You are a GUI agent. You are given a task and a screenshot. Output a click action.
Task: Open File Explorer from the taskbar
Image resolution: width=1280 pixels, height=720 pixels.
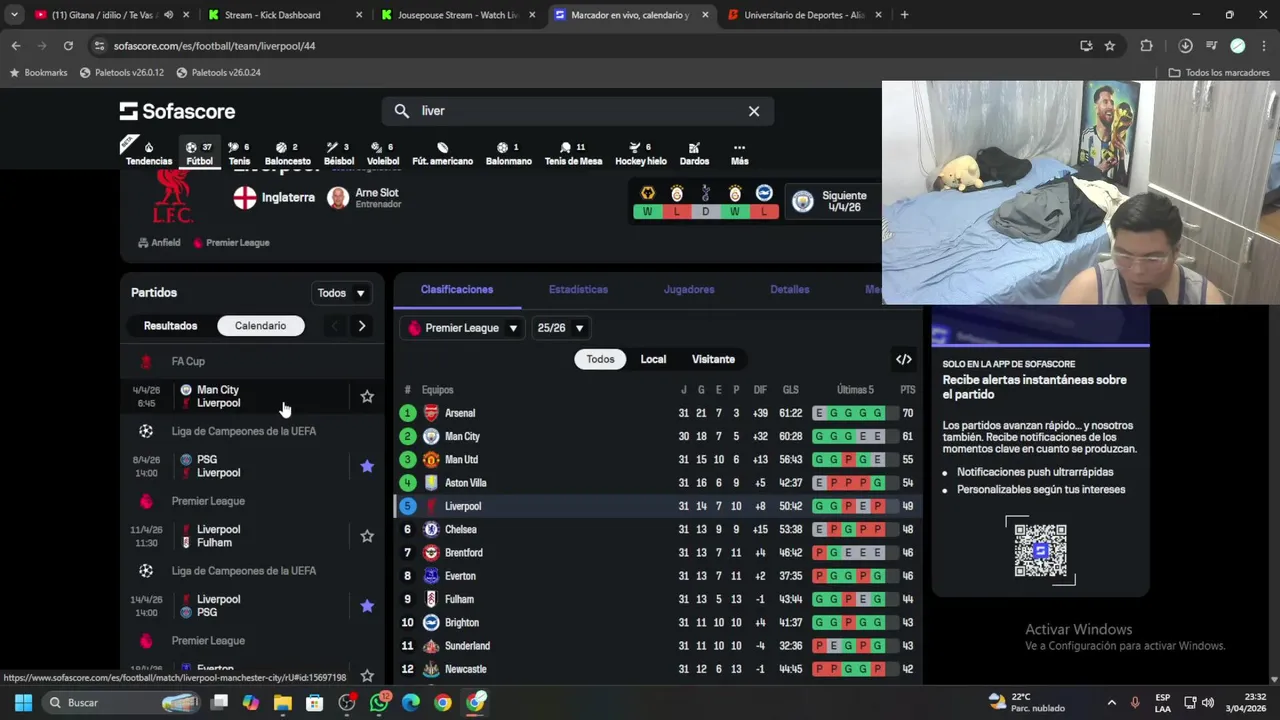283,702
